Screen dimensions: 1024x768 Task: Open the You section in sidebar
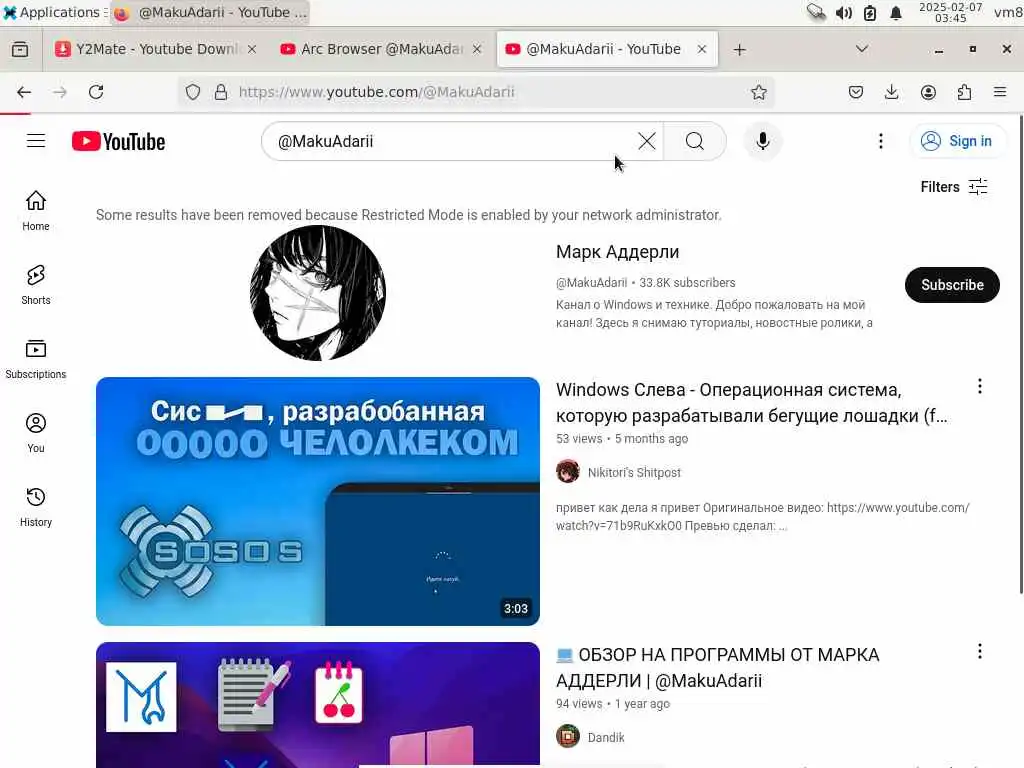36,433
